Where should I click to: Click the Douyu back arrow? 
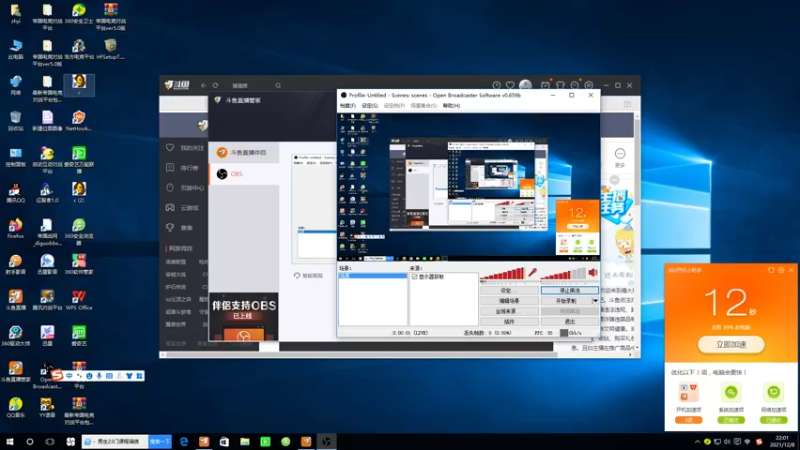pyautogui.click(x=203, y=85)
